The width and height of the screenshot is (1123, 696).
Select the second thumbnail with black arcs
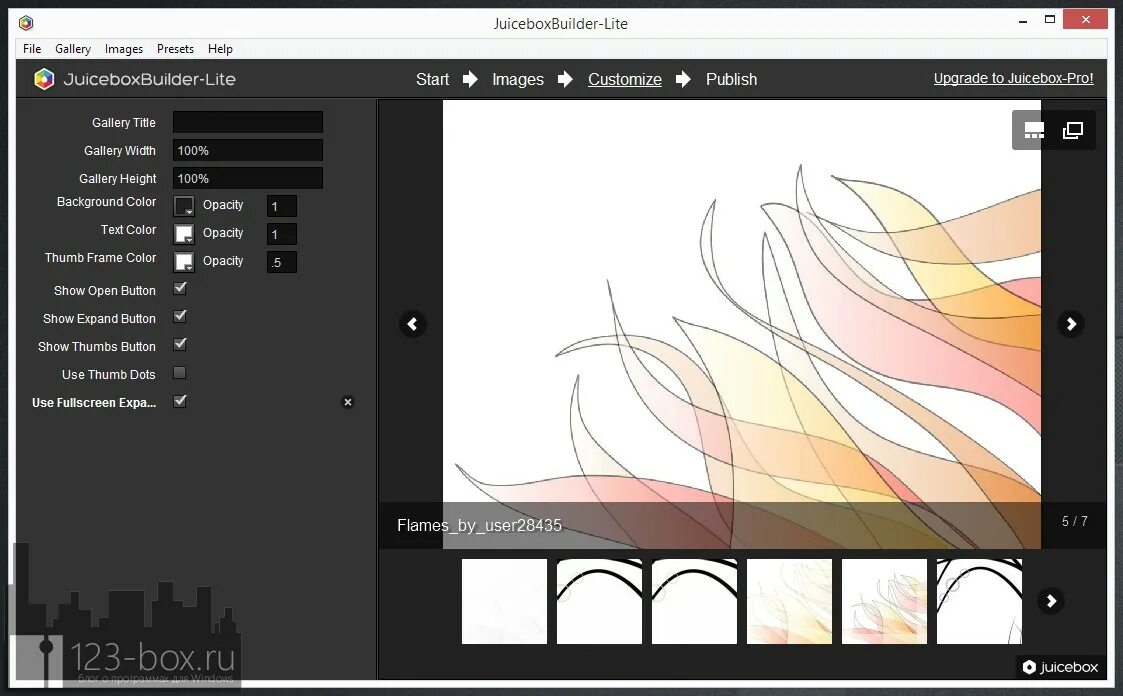tap(599, 601)
